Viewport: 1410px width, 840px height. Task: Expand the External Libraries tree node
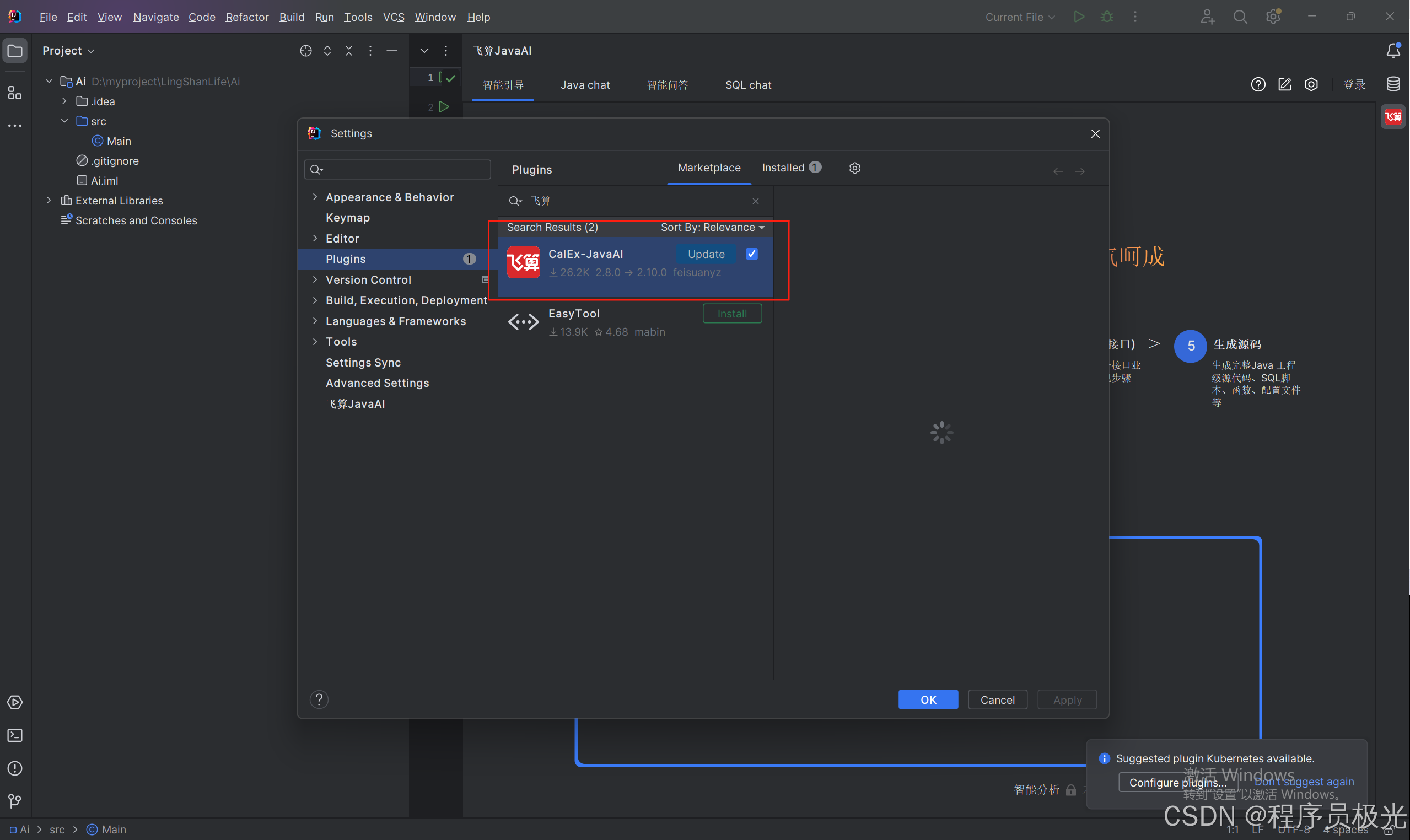click(49, 201)
